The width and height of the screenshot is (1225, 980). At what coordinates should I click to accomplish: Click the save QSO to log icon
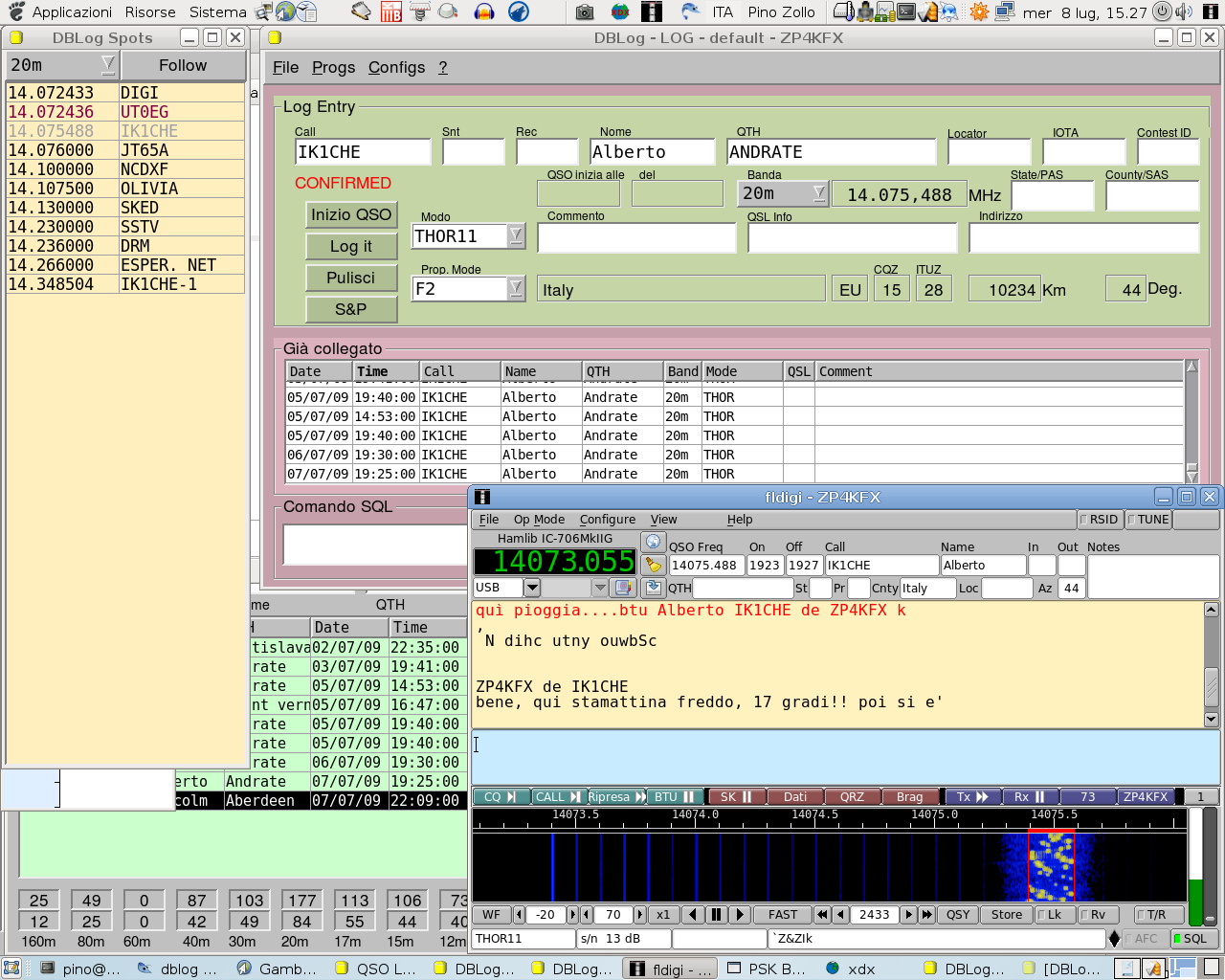653,588
